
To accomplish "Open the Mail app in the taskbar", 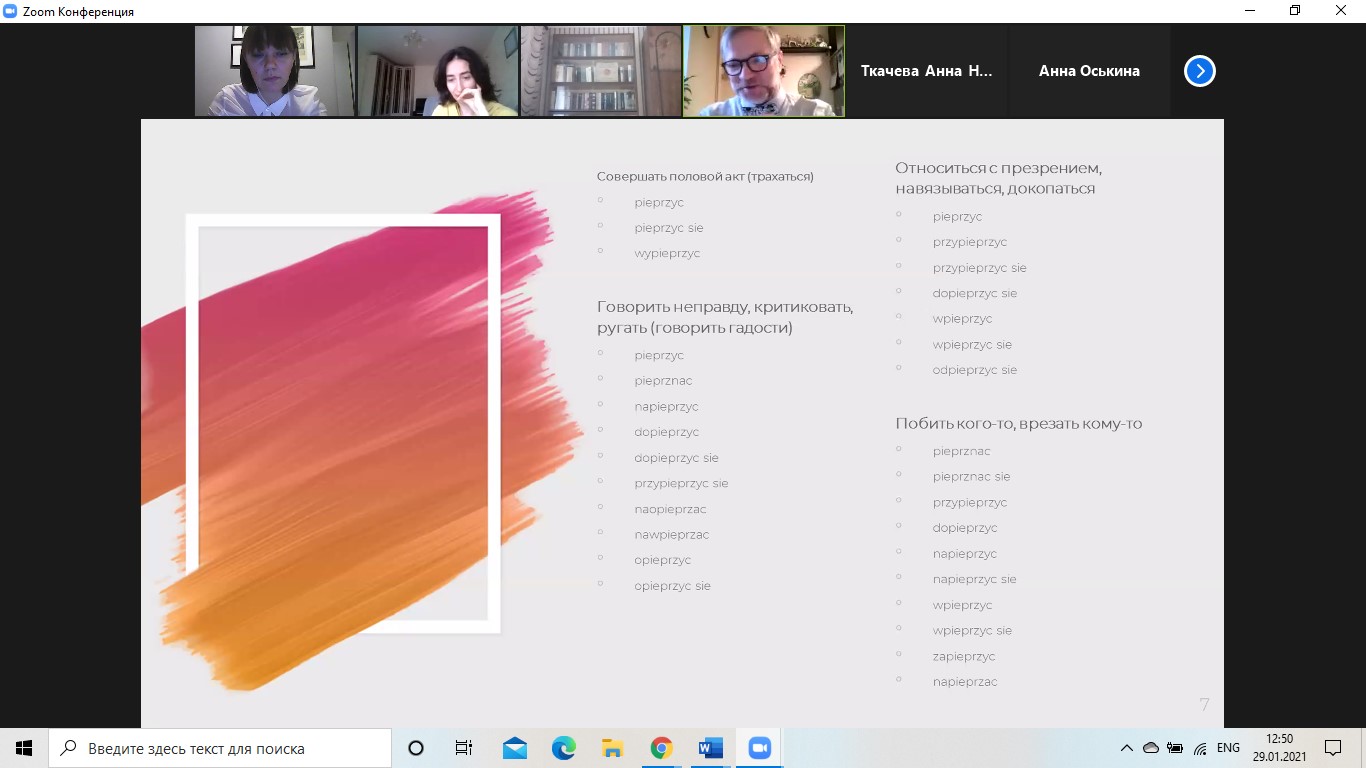I will point(515,748).
